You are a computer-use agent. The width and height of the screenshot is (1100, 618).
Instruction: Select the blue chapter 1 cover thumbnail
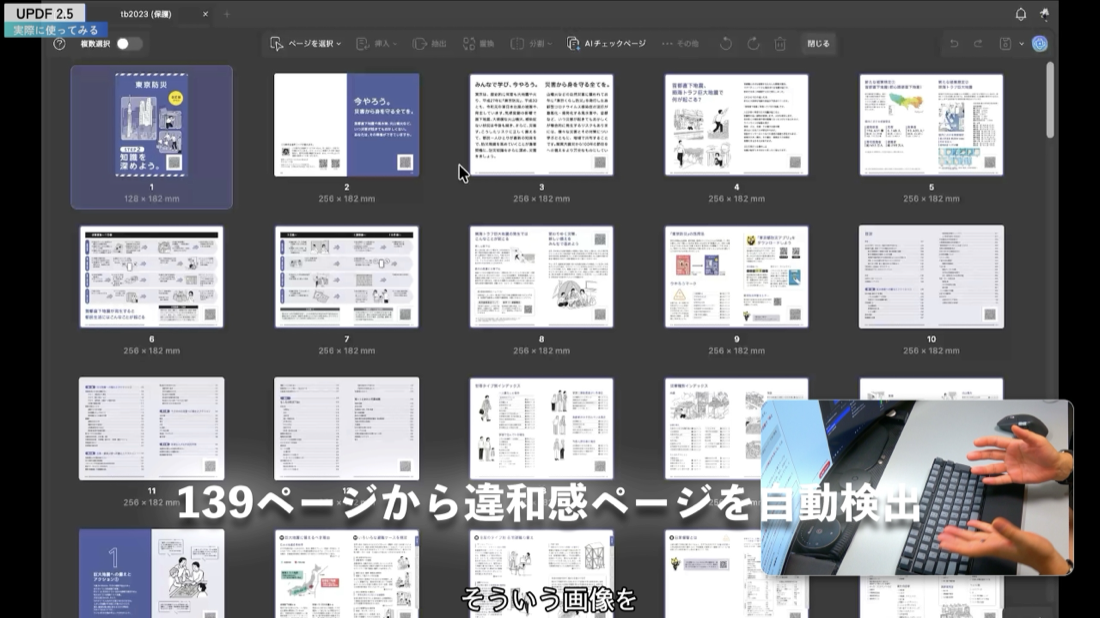pyautogui.click(x=152, y=573)
